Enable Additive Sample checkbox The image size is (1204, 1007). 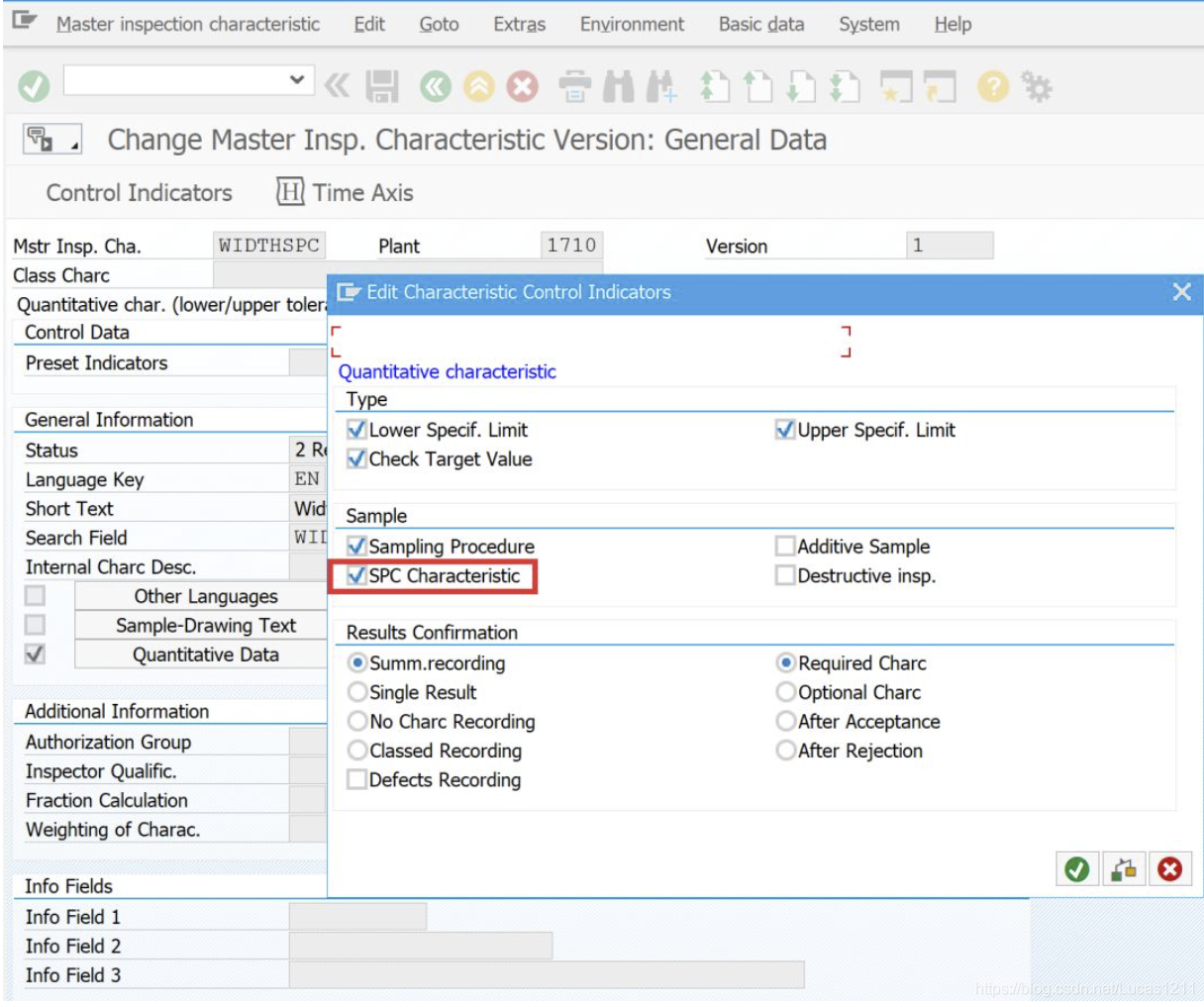click(x=785, y=546)
